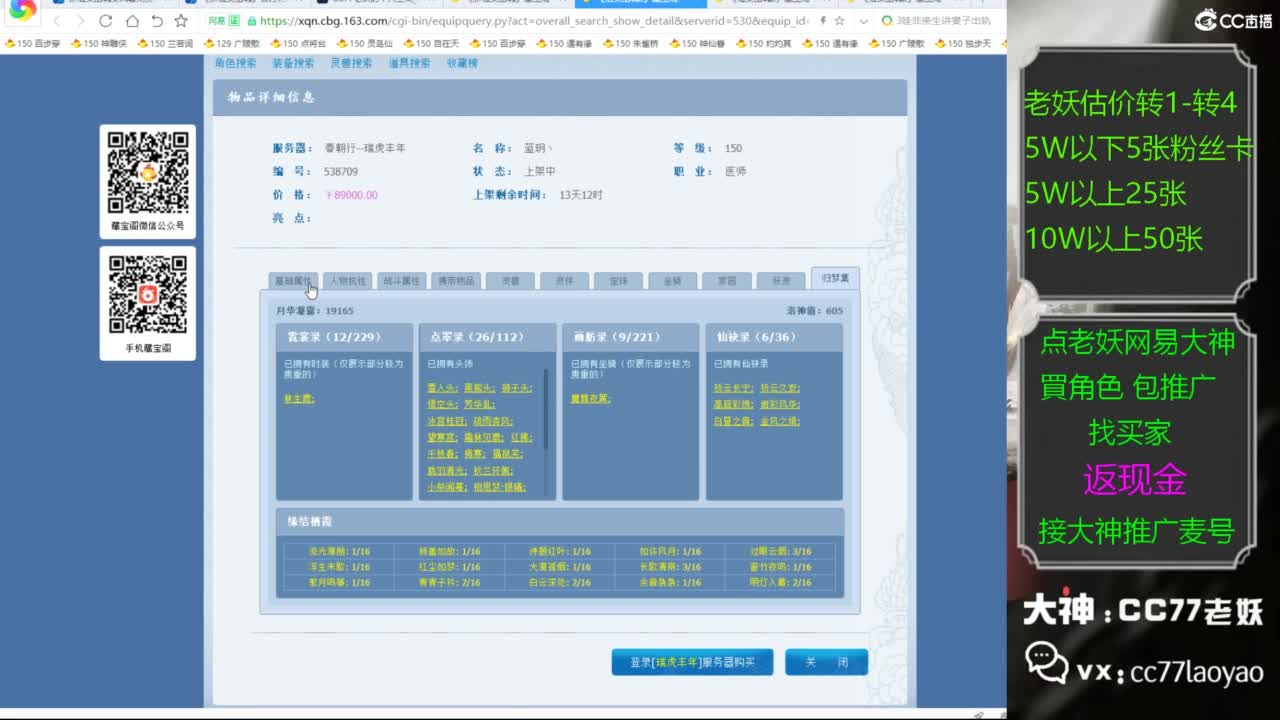Click the 手机藏宝阁 QR code
The image size is (1280, 720).
click(148, 295)
